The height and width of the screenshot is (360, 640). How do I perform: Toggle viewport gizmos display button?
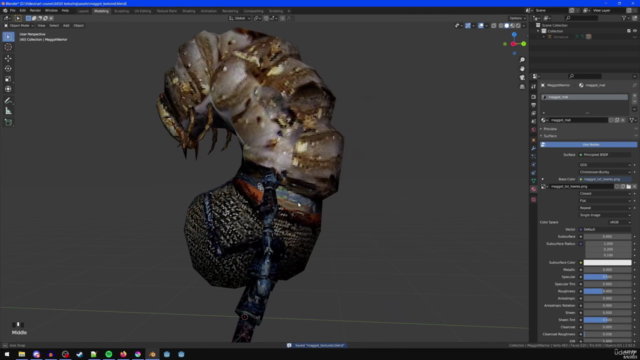click(468, 26)
